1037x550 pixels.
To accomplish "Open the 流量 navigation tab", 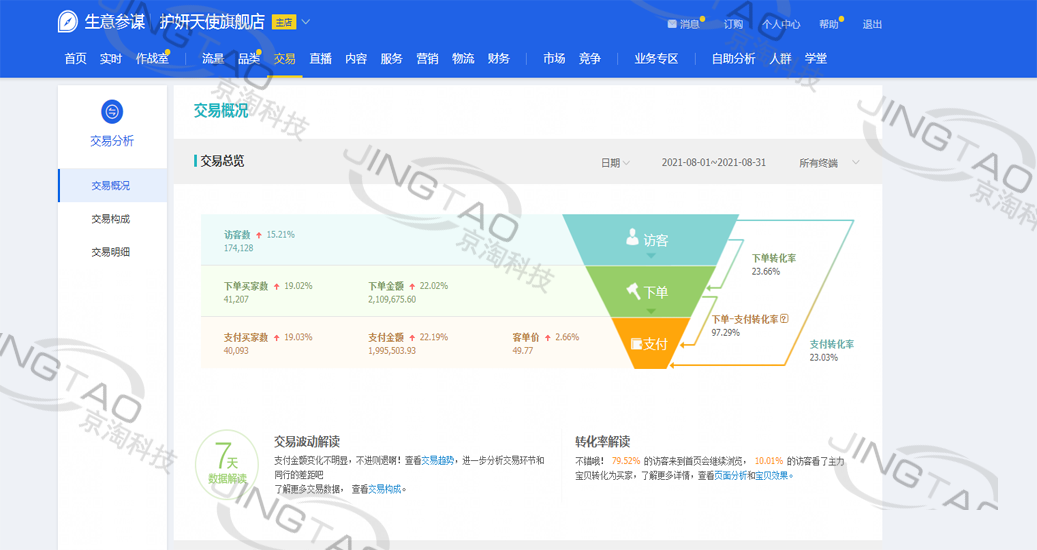I will 213,59.
